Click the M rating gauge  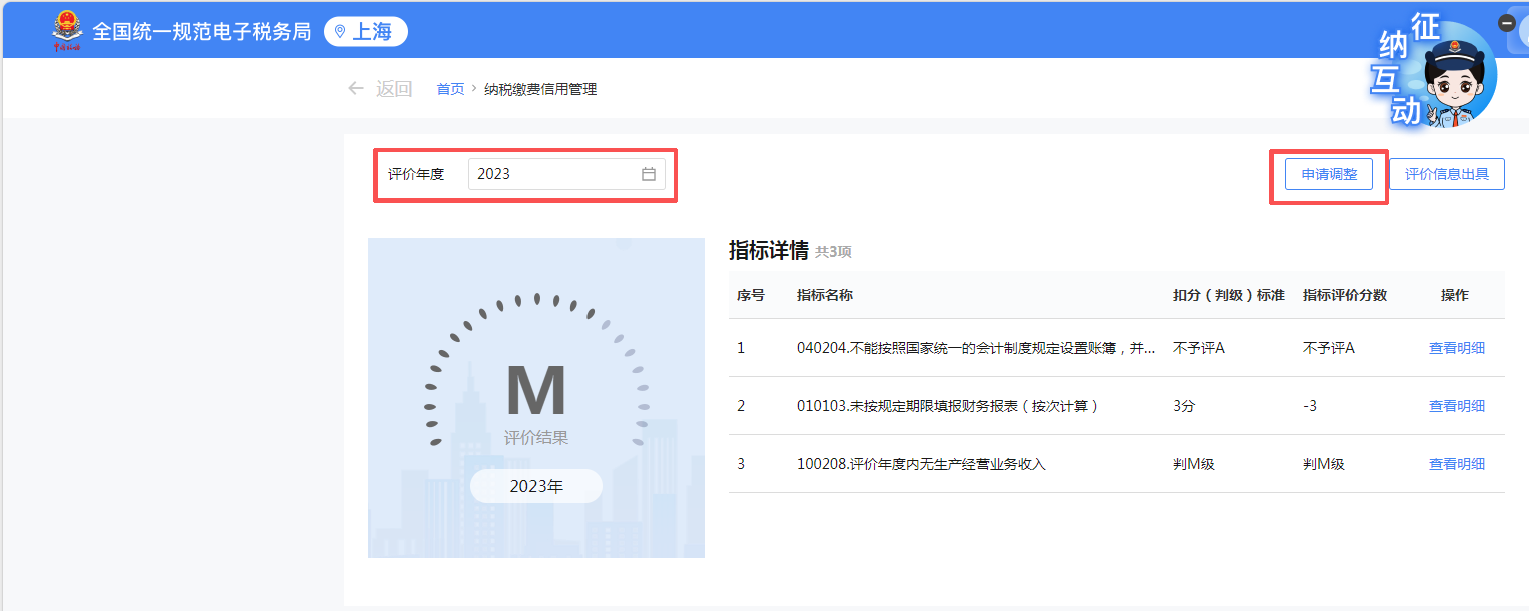pos(536,390)
